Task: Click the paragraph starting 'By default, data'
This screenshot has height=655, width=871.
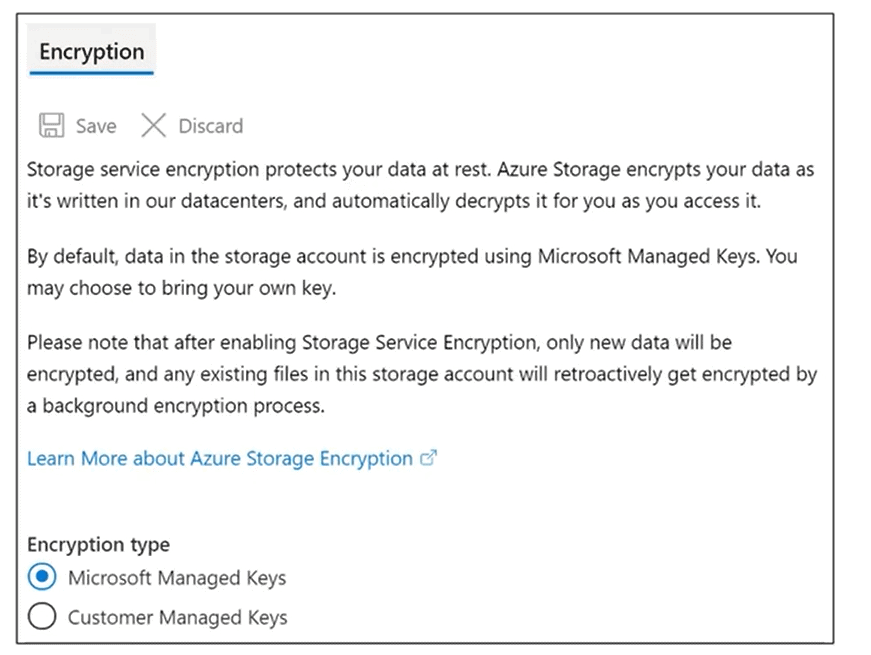Action: coord(411,271)
